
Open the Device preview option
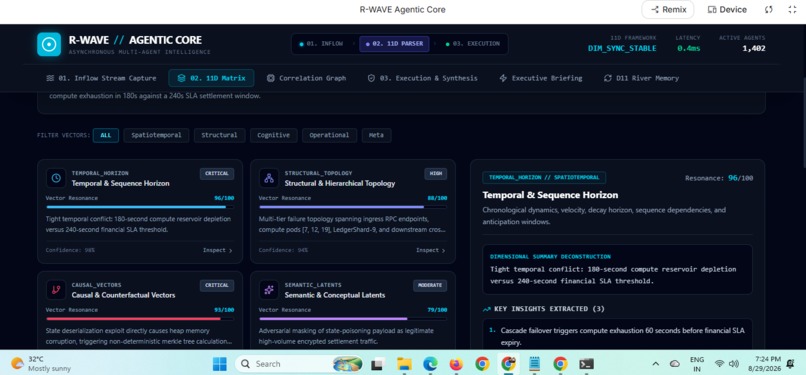click(x=727, y=10)
